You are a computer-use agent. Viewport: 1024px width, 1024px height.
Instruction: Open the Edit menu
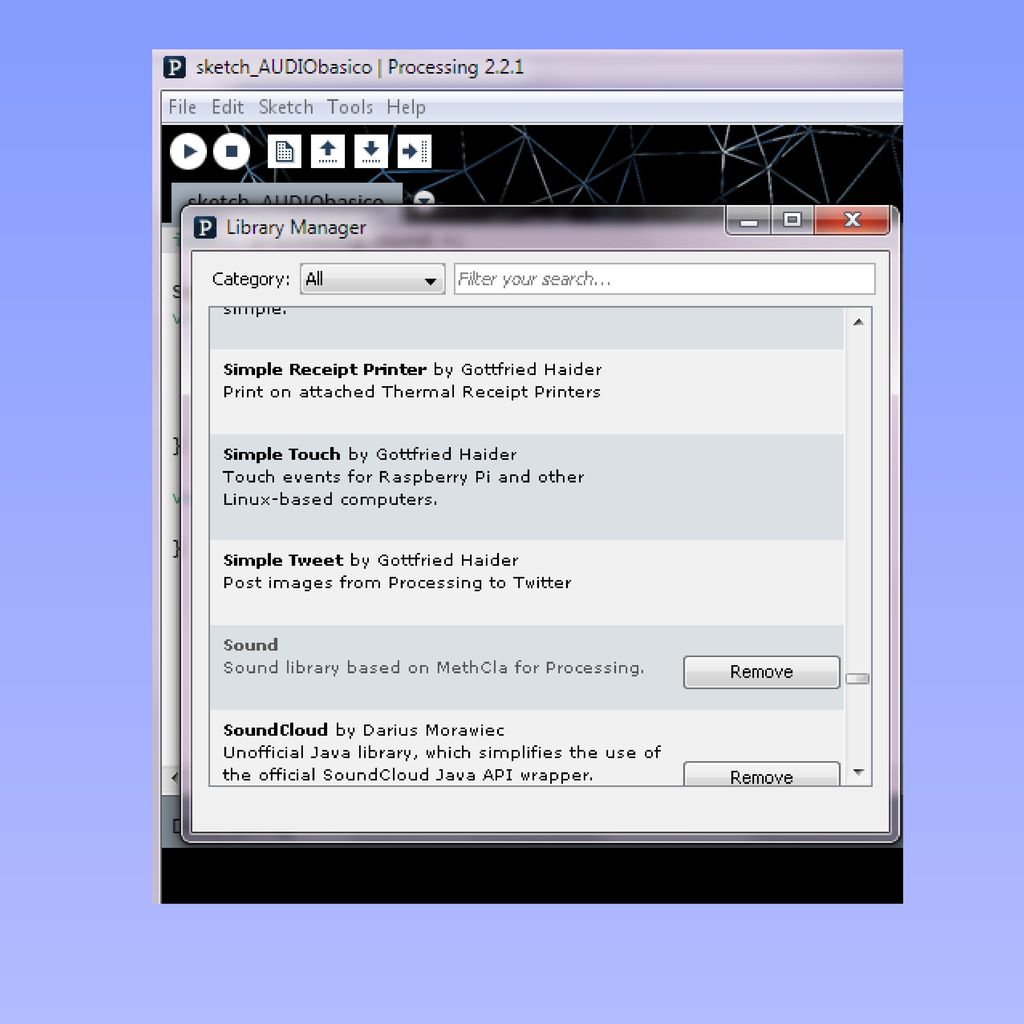[x=227, y=107]
